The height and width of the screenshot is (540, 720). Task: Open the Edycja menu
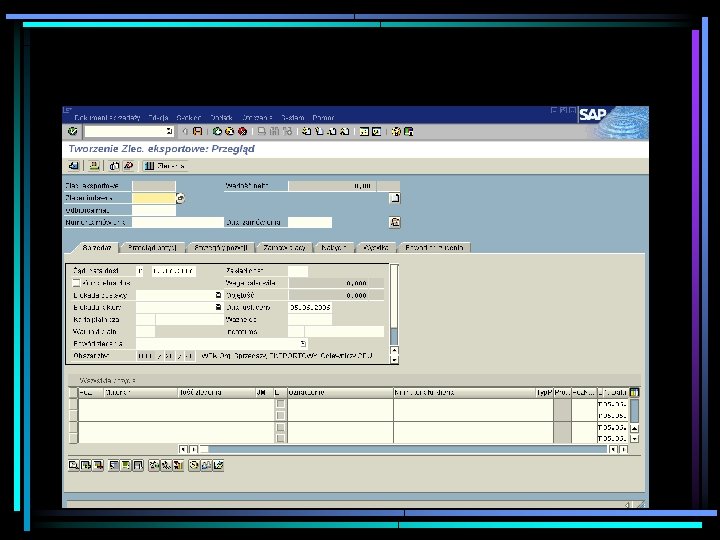(x=158, y=118)
